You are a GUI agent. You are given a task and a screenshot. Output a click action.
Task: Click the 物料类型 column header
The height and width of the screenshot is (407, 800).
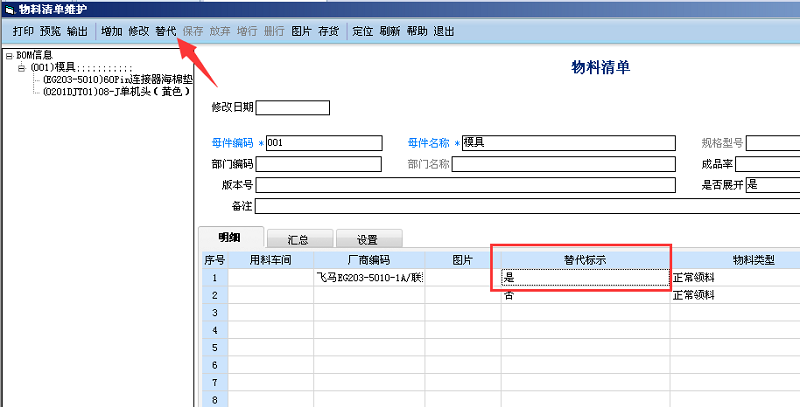[735, 260]
